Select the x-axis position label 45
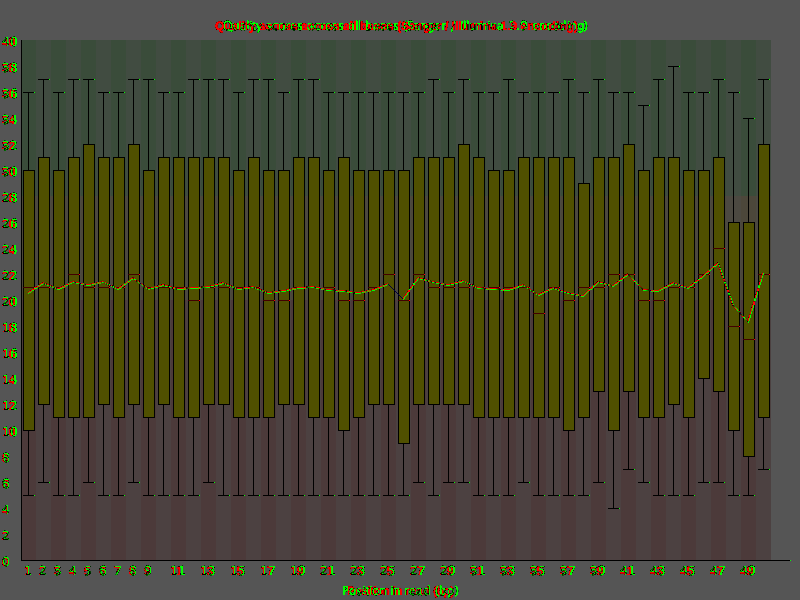Viewport: 800px width, 600px height. pyautogui.click(x=688, y=571)
